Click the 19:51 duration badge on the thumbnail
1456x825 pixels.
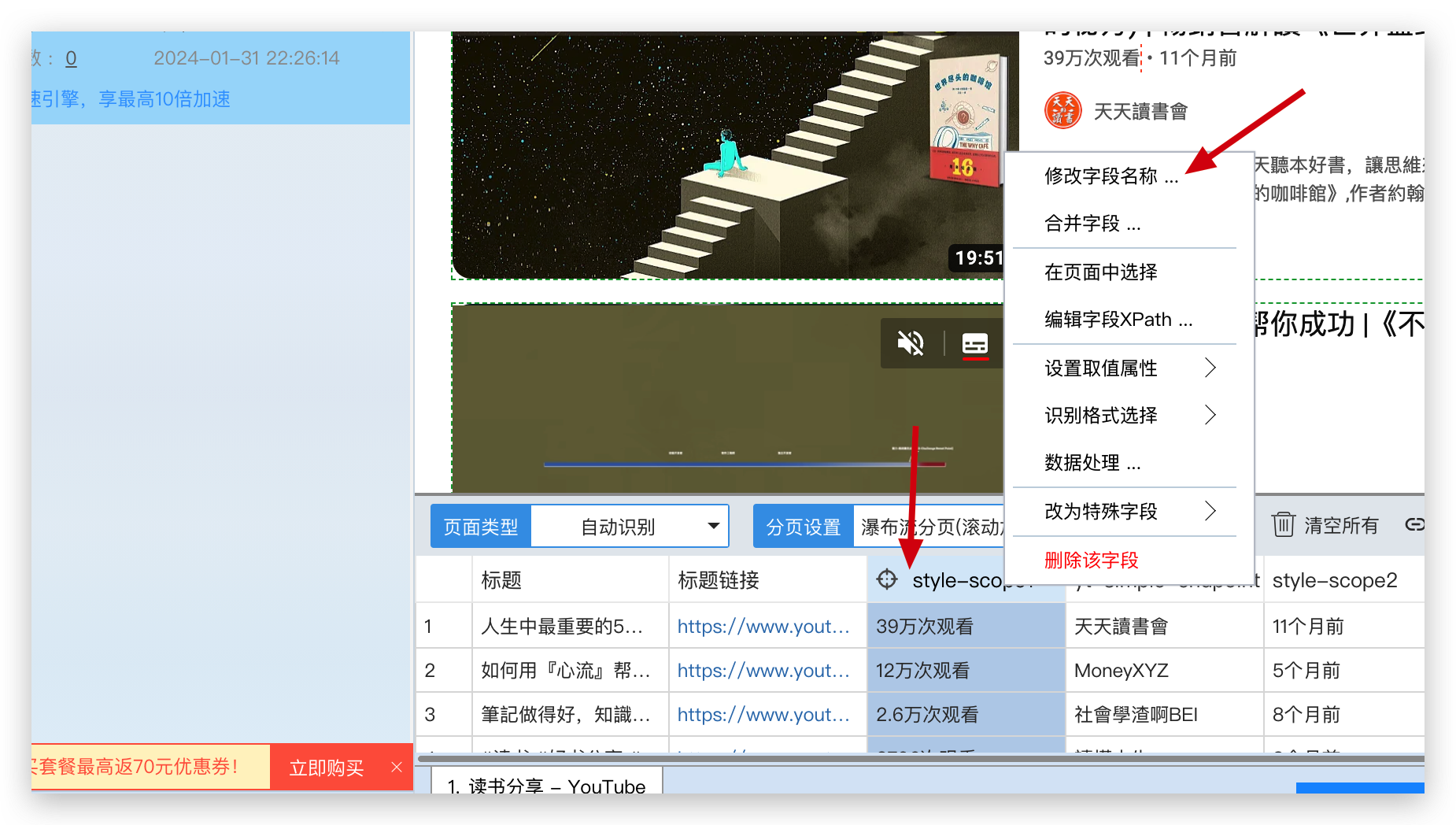[977, 257]
